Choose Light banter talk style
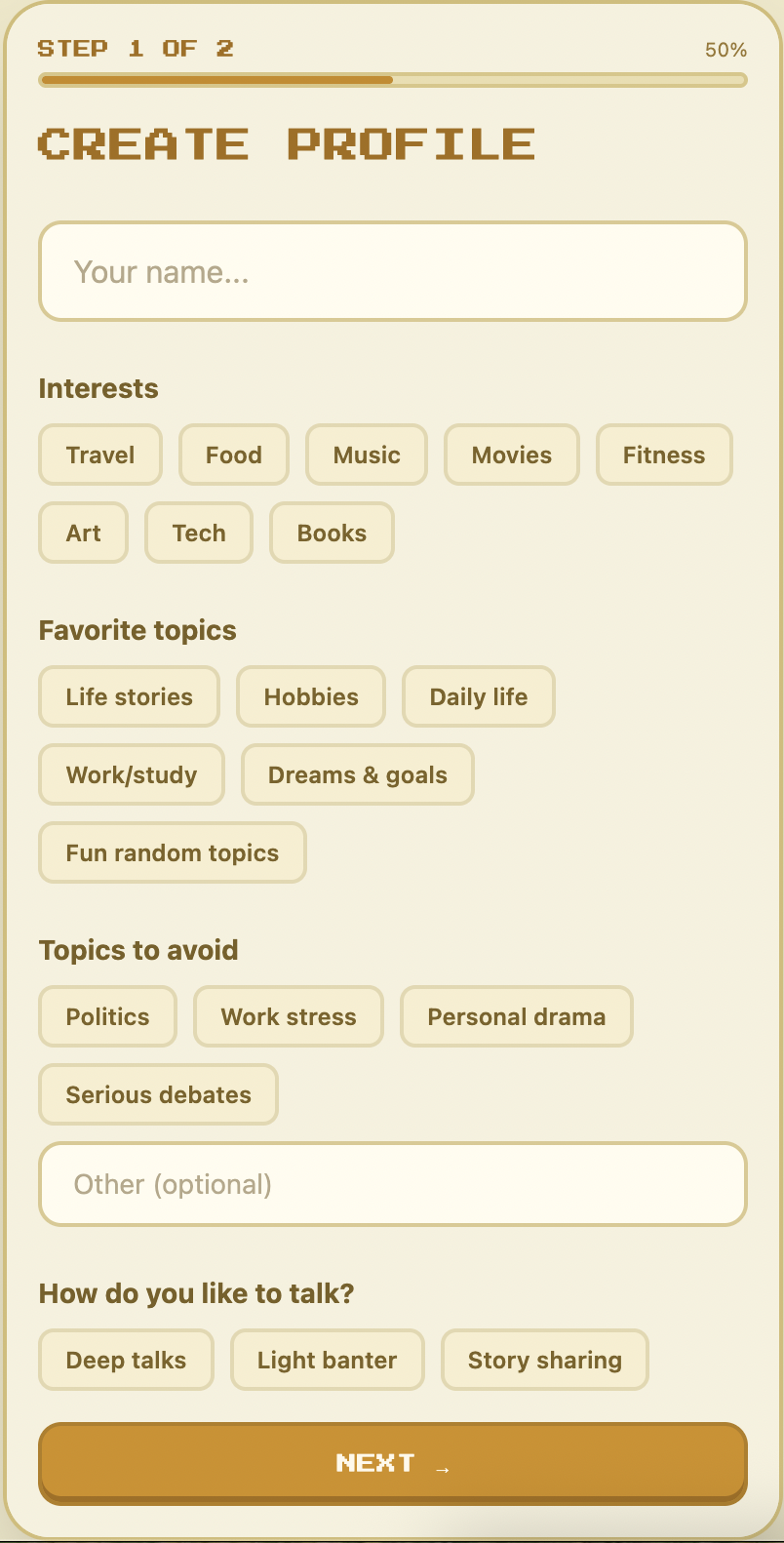 coord(328,1360)
